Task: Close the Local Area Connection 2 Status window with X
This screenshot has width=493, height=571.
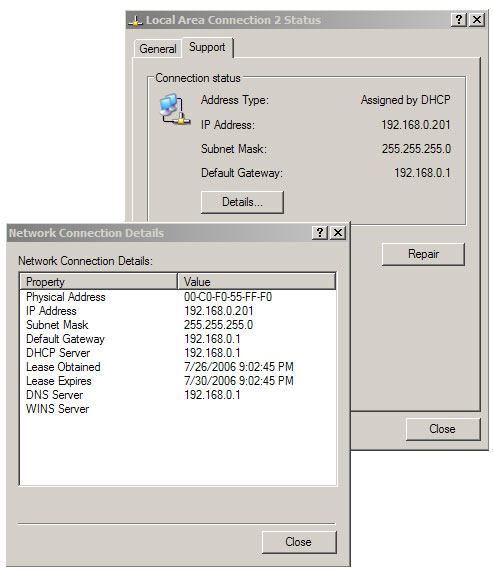Action: [x=477, y=19]
